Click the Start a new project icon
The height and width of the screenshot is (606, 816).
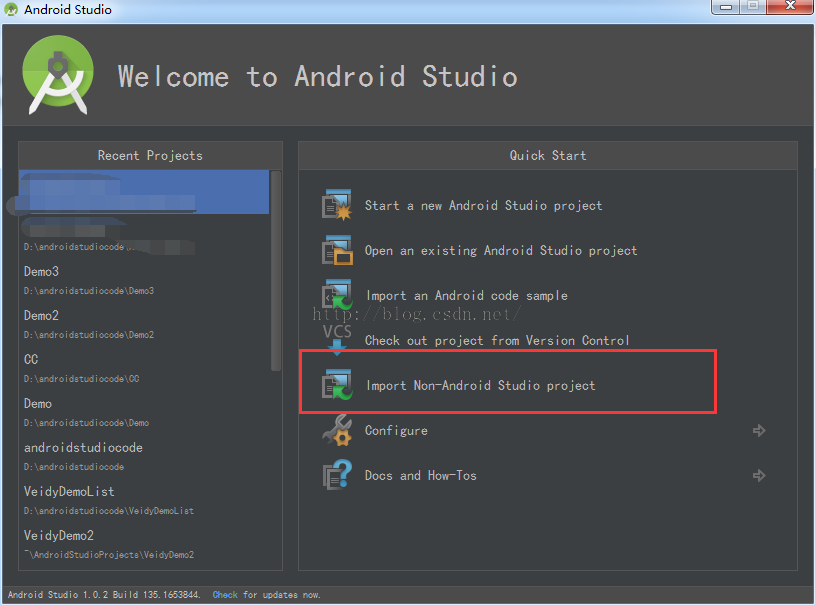tap(337, 205)
